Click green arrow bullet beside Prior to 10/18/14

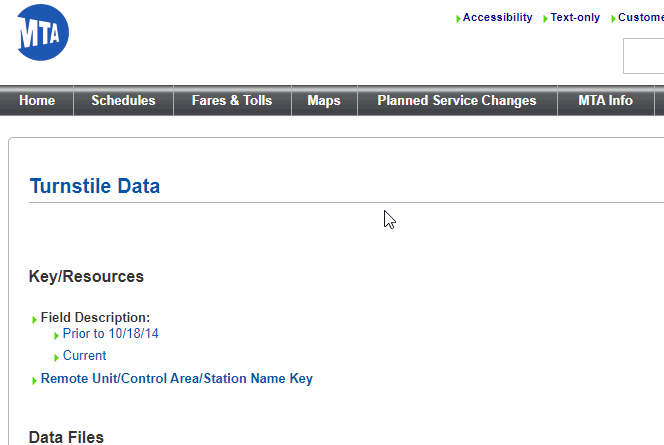coord(57,335)
